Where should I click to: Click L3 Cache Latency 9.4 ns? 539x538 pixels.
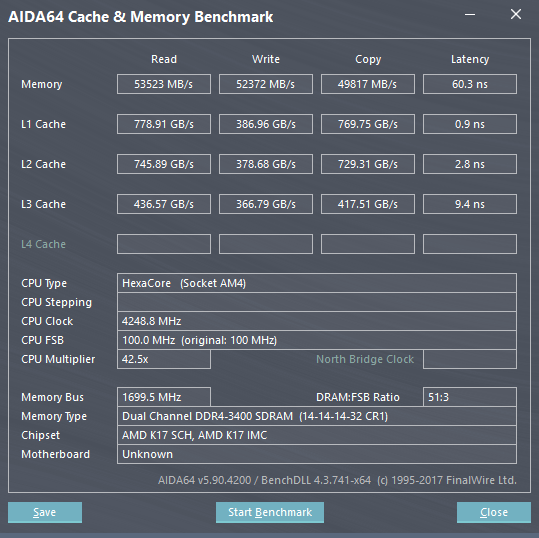pyautogui.click(x=470, y=204)
